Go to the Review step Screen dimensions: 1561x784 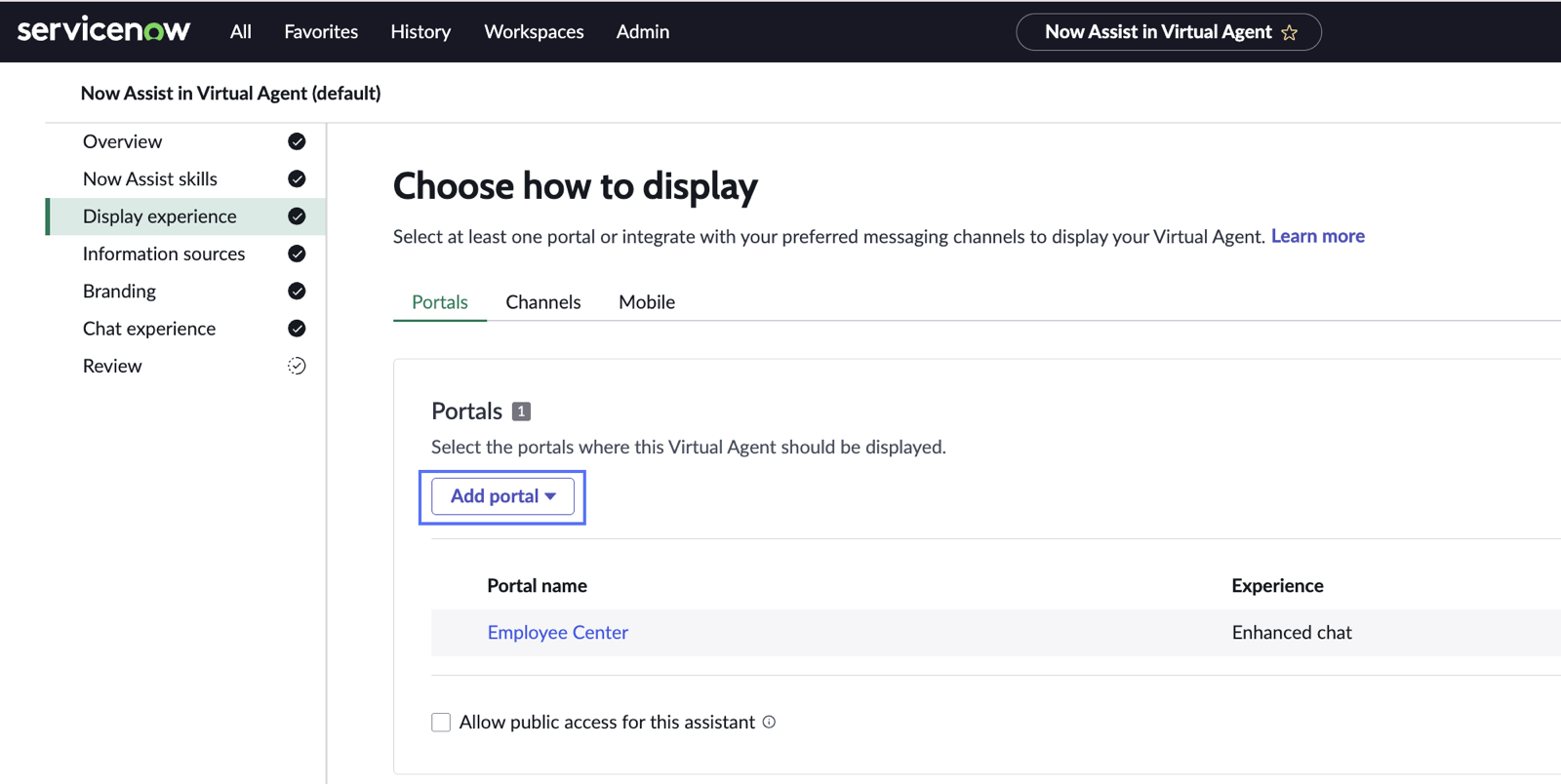pyautogui.click(x=112, y=366)
